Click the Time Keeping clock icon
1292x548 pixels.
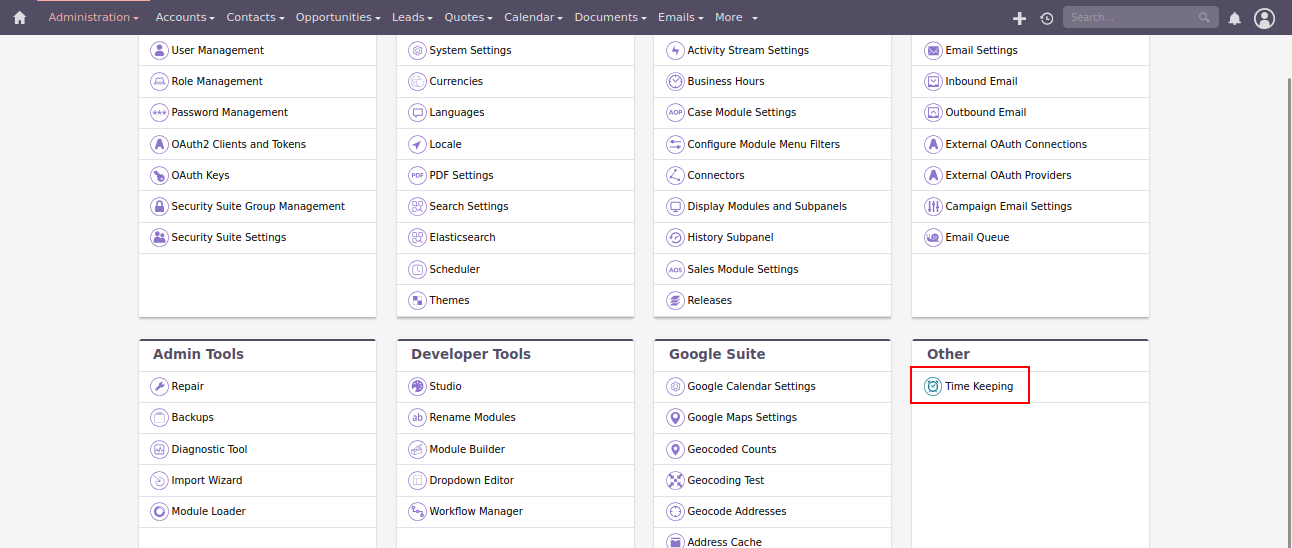(x=932, y=386)
